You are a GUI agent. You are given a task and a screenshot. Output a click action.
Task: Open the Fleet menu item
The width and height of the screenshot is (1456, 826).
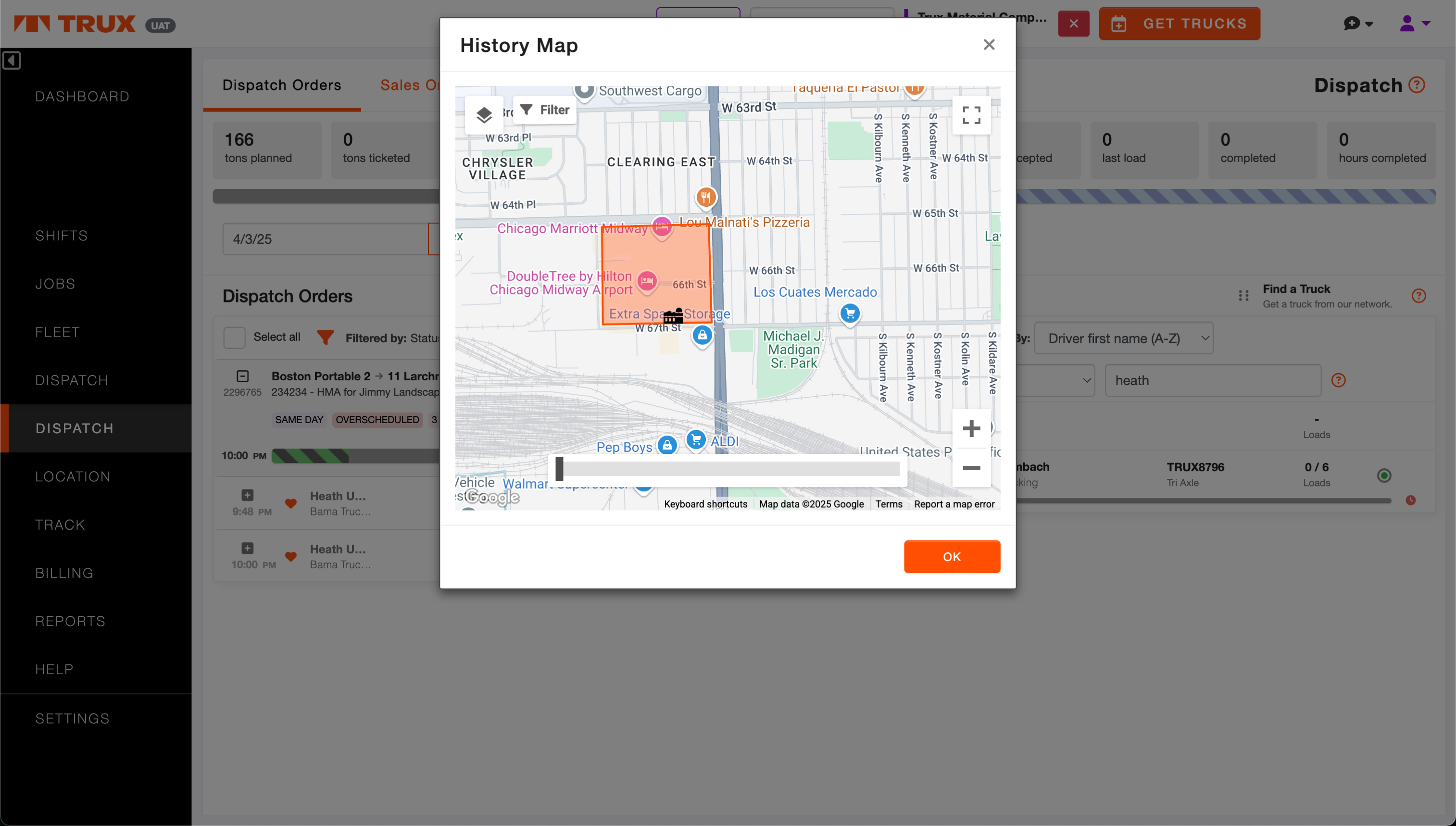click(x=57, y=332)
